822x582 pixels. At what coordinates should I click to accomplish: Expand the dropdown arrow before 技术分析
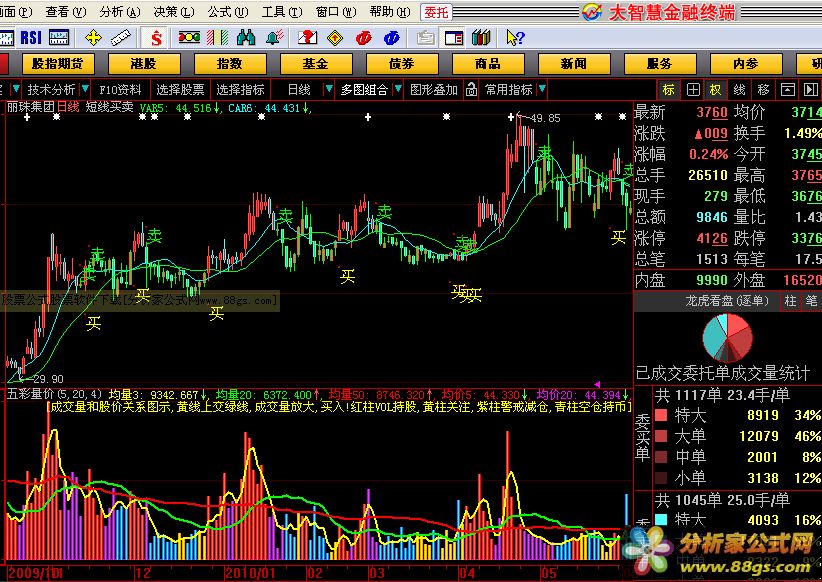point(16,89)
